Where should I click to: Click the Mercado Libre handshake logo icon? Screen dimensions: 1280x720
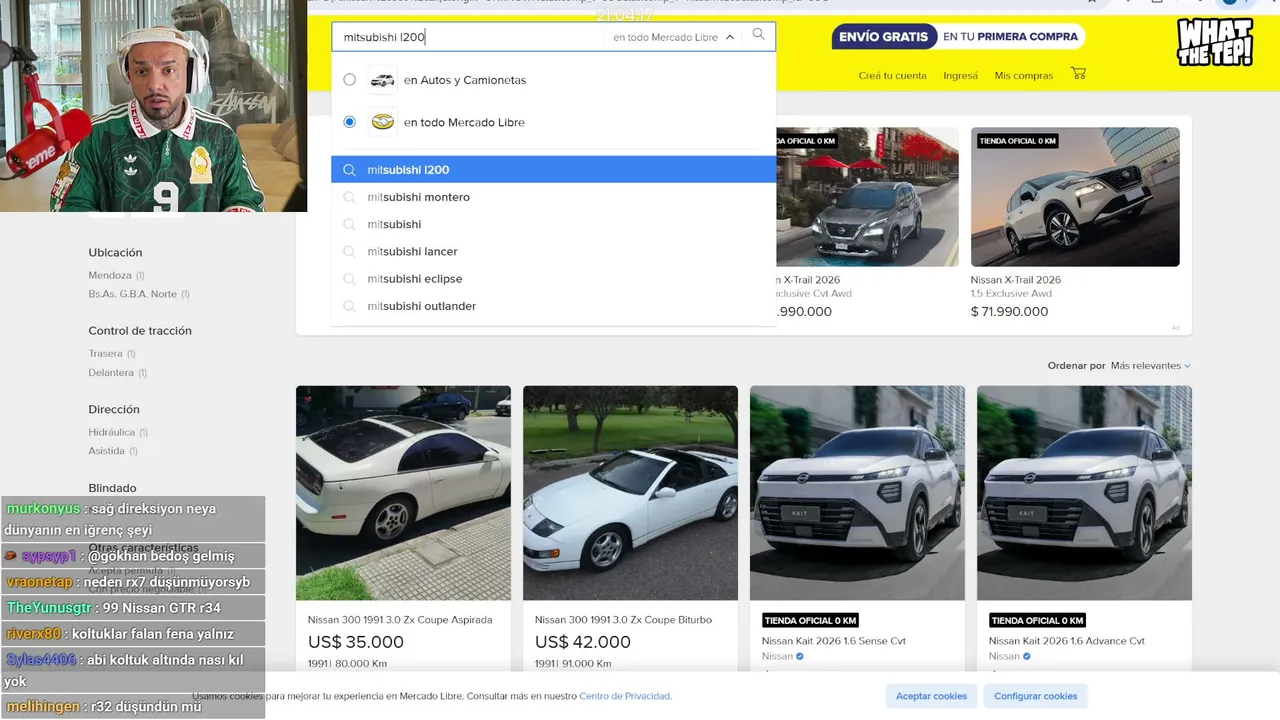tap(382, 122)
